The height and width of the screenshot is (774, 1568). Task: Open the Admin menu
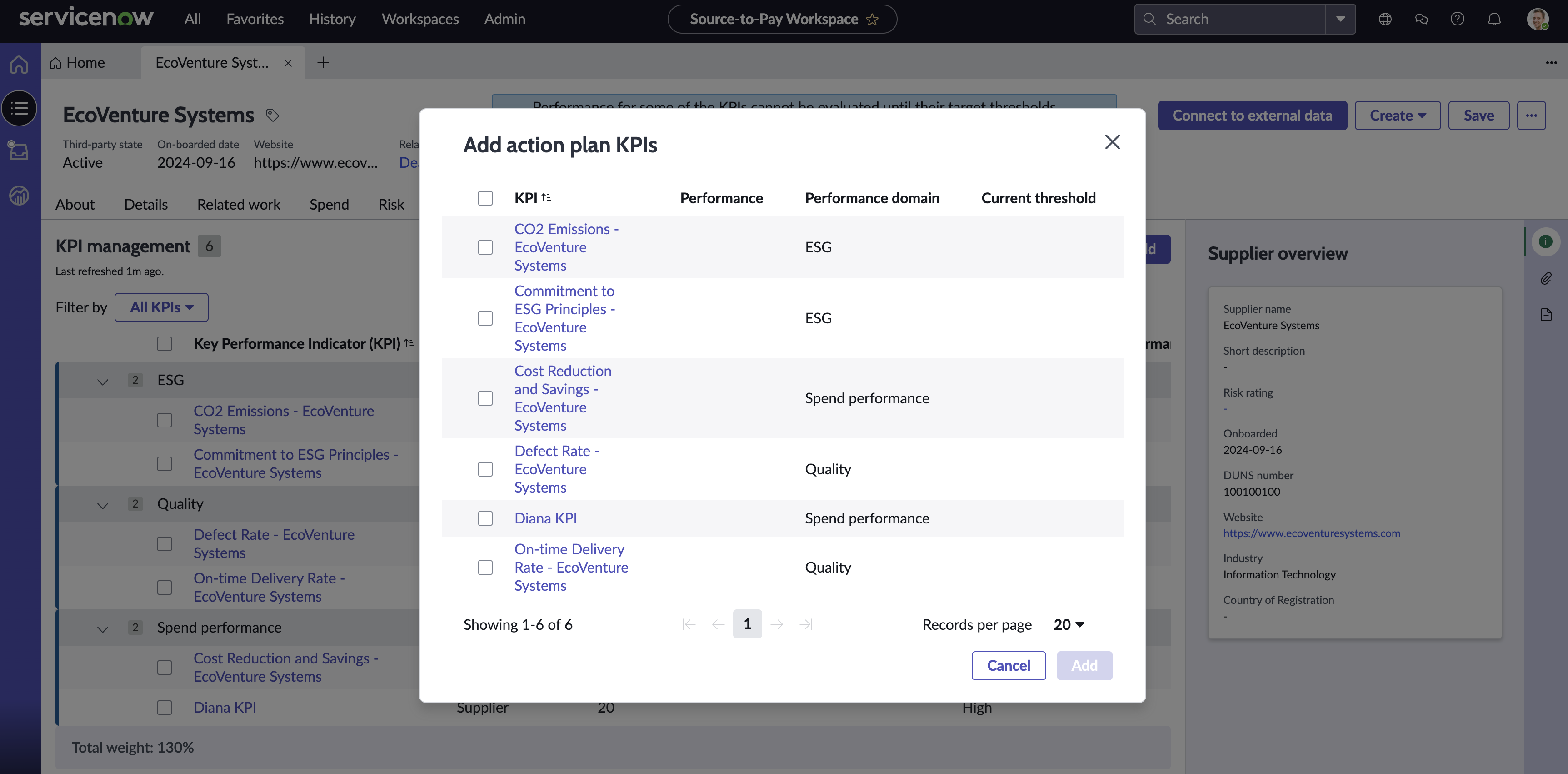pyautogui.click(x=504, y=19)
